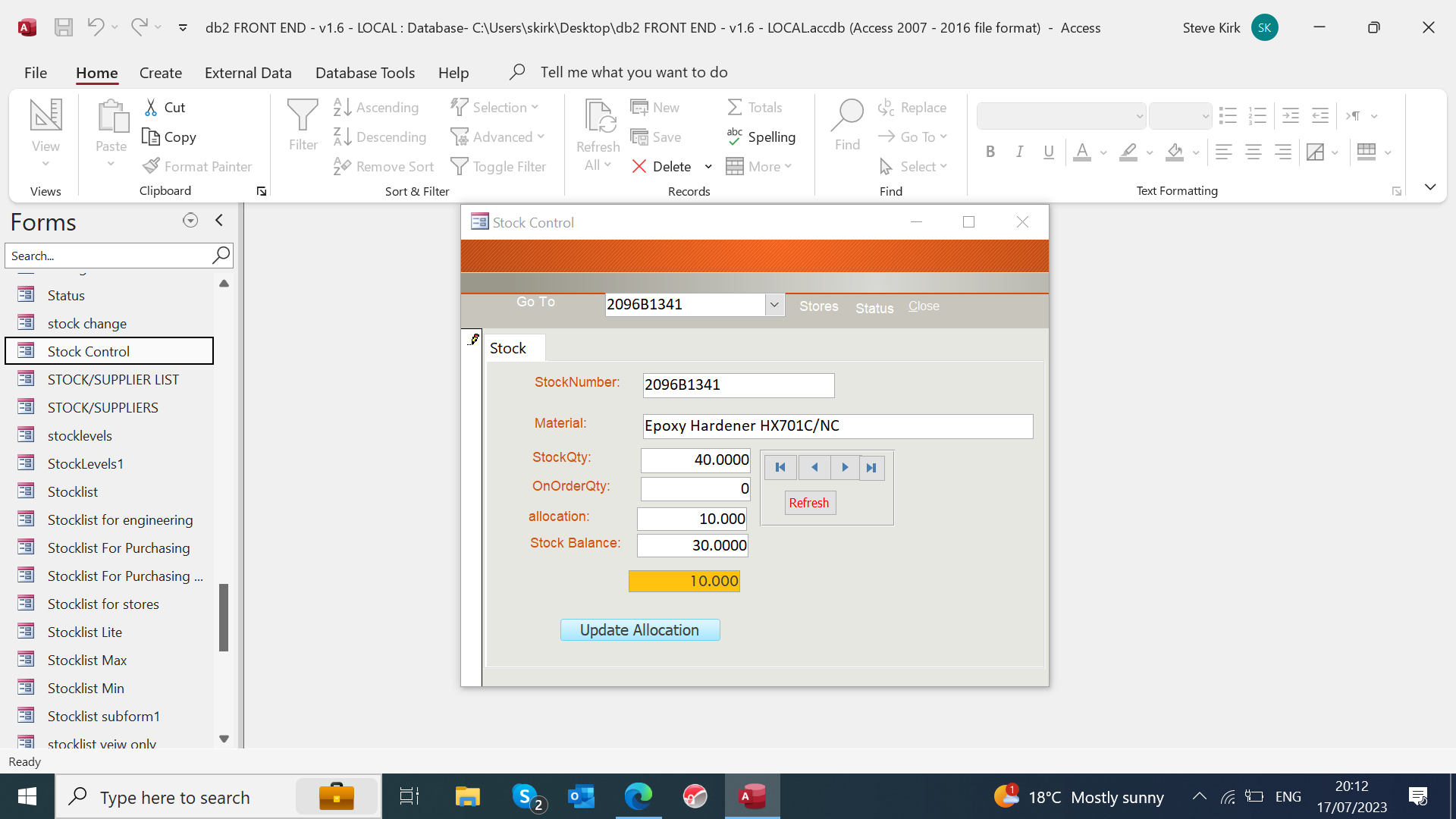Align text right
This screenshot has width=1456, height=819.
click(x=1283, y=152)
